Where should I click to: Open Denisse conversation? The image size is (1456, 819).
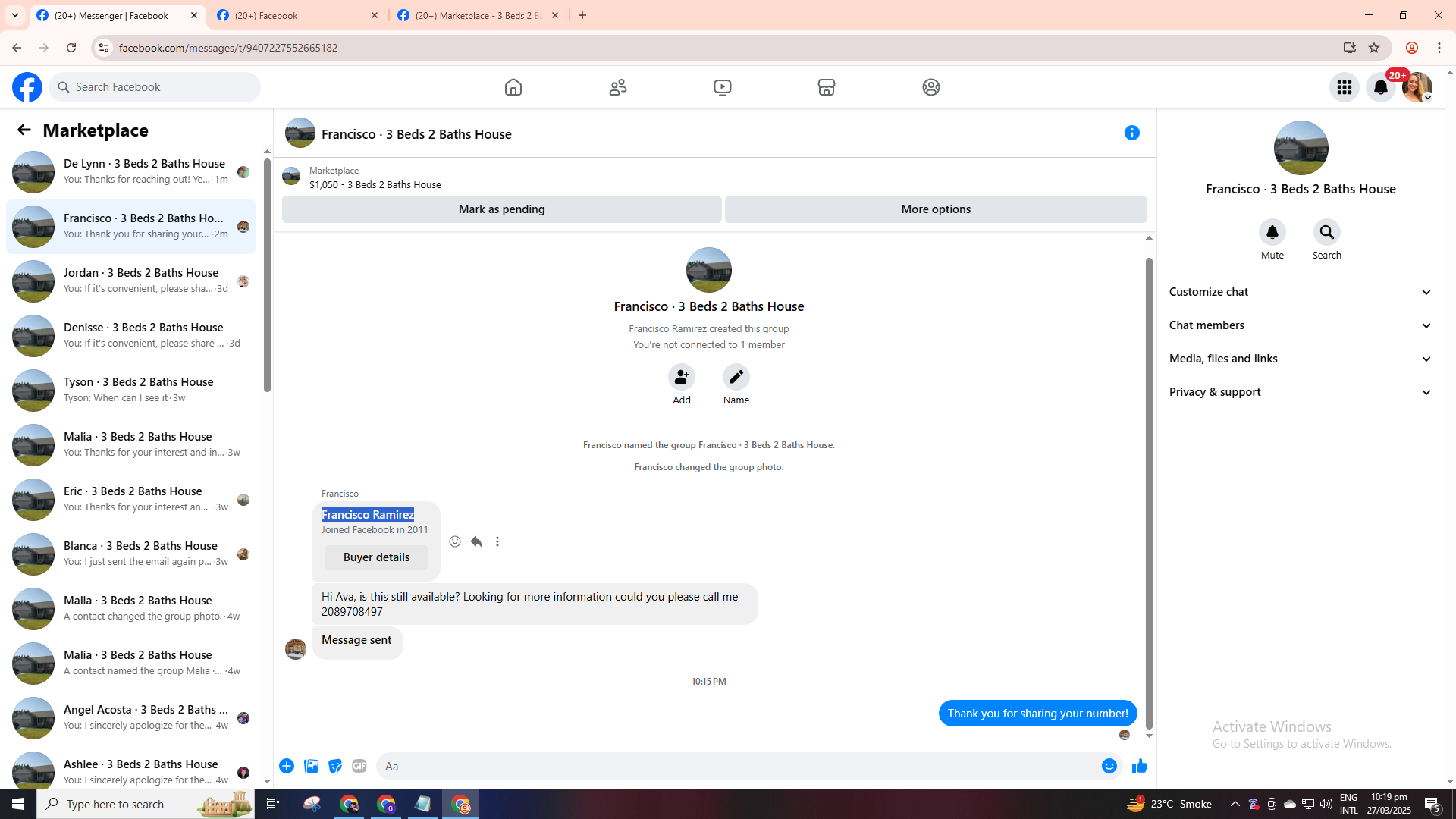[130, 335]
